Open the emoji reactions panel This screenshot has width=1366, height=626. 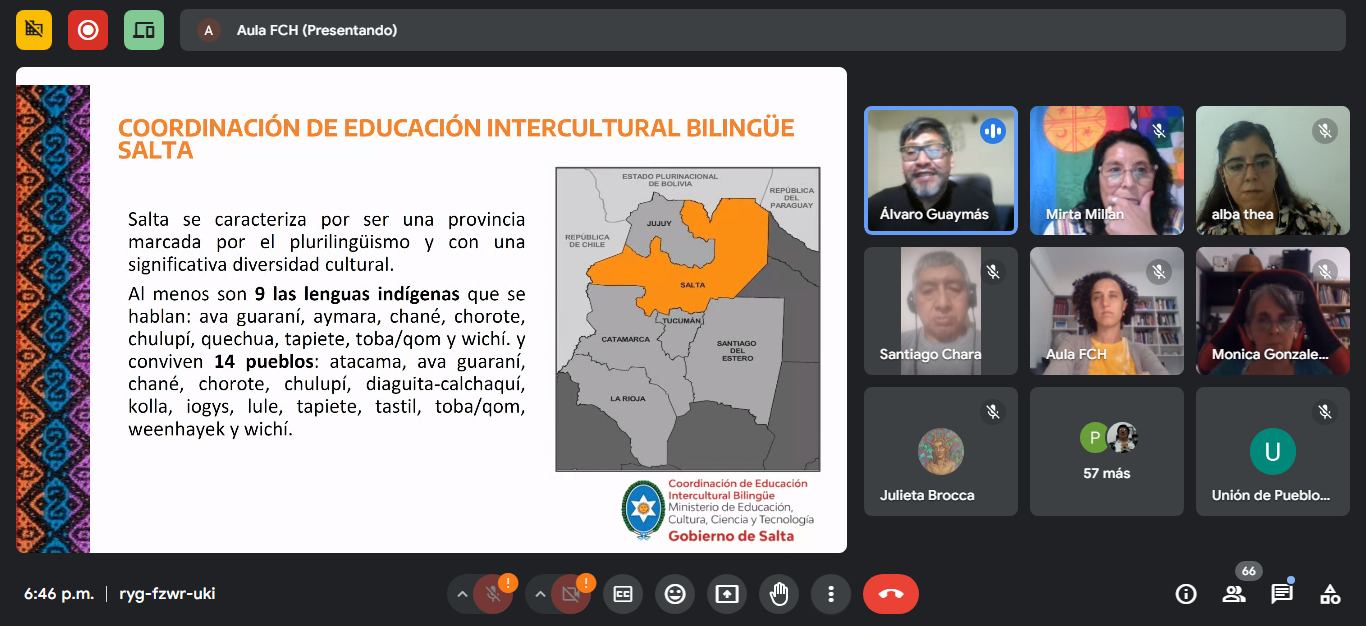675,594
